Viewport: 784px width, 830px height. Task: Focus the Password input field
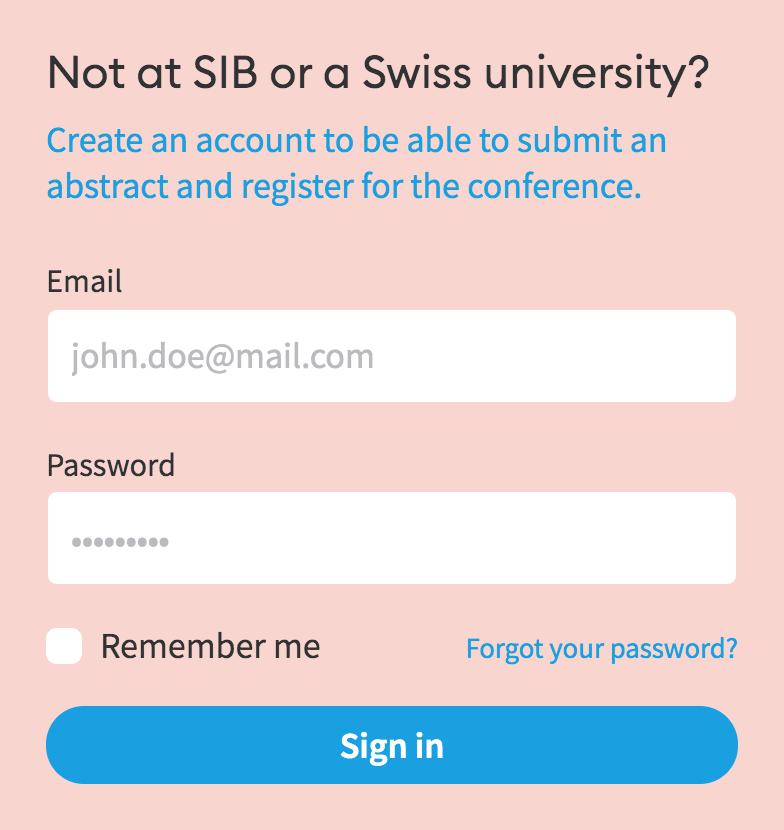(x=391, y=538)
